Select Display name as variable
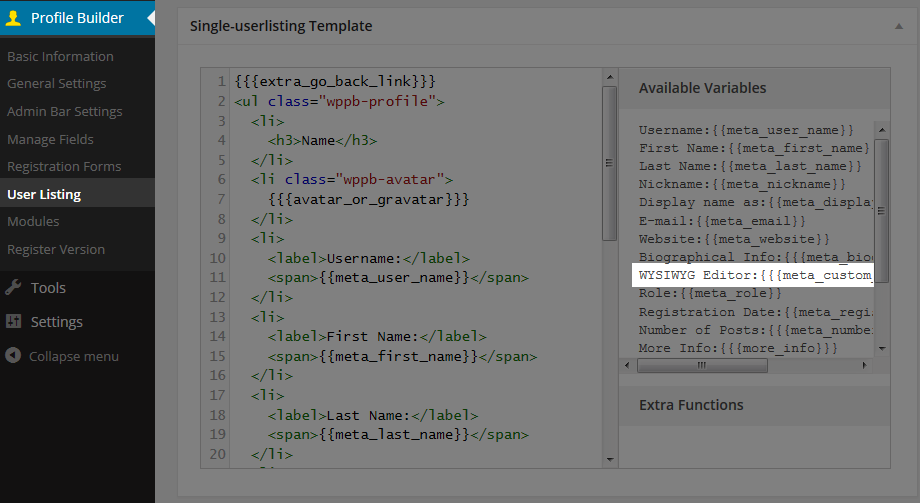Viewport: 920px width, 503px height. click(756, 202)
